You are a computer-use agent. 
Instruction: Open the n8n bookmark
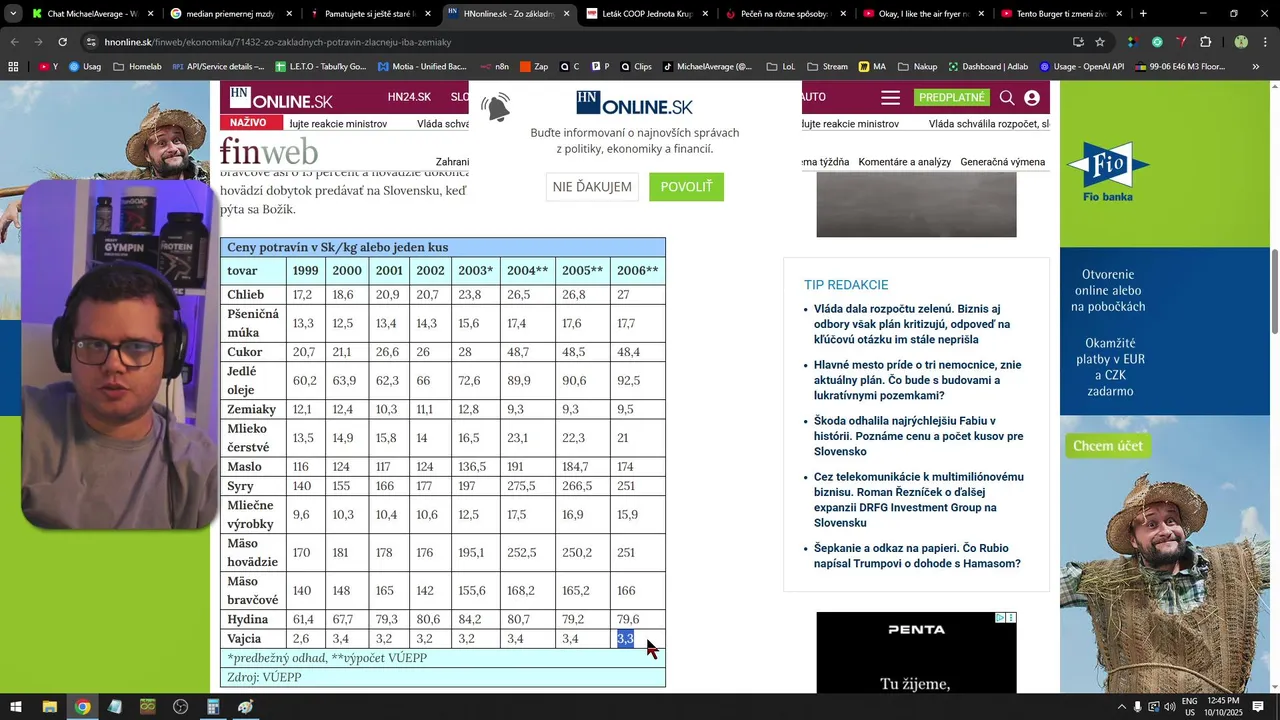click(494, 67)
